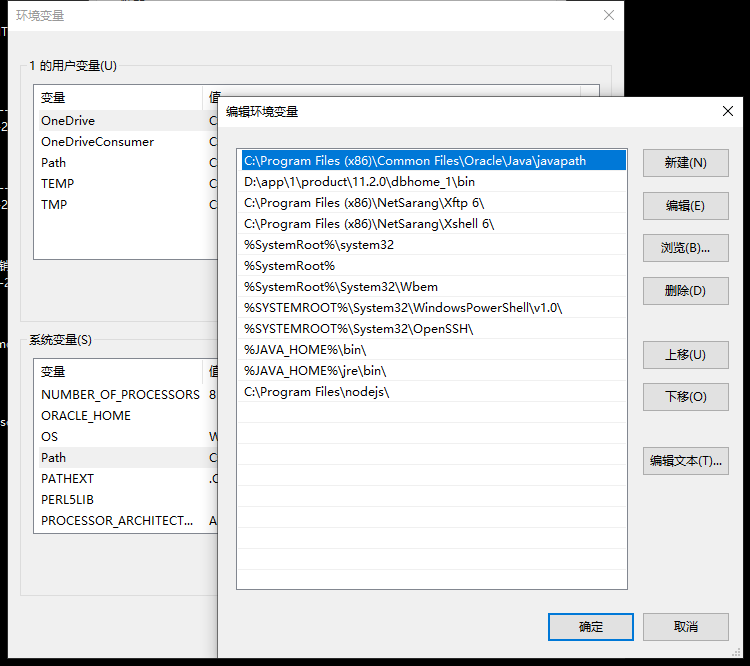Select the dbhome_1\bin path entry
This screenshot has height=666, width=750.
[x=433, y=182]
